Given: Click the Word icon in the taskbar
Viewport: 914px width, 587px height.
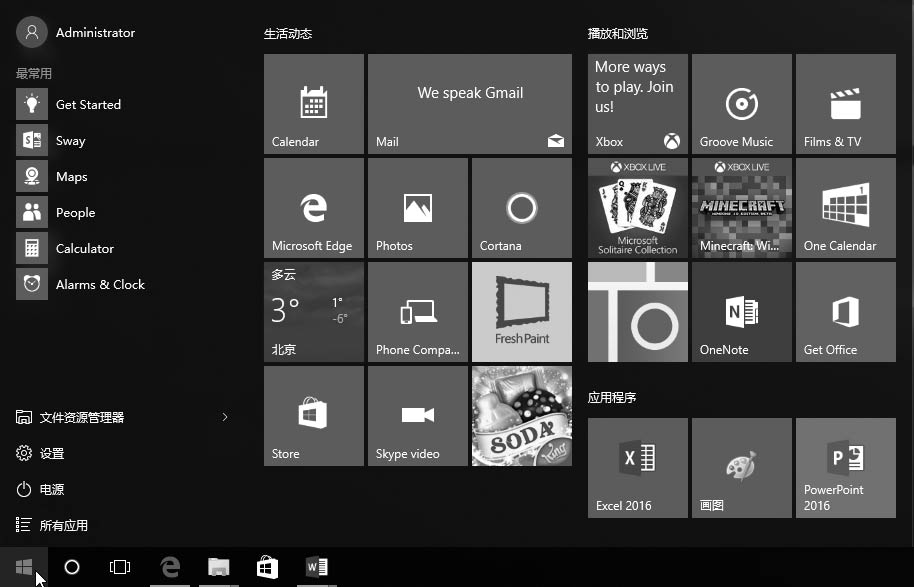Looking at the screenshot, I should (x=317, y=567).
